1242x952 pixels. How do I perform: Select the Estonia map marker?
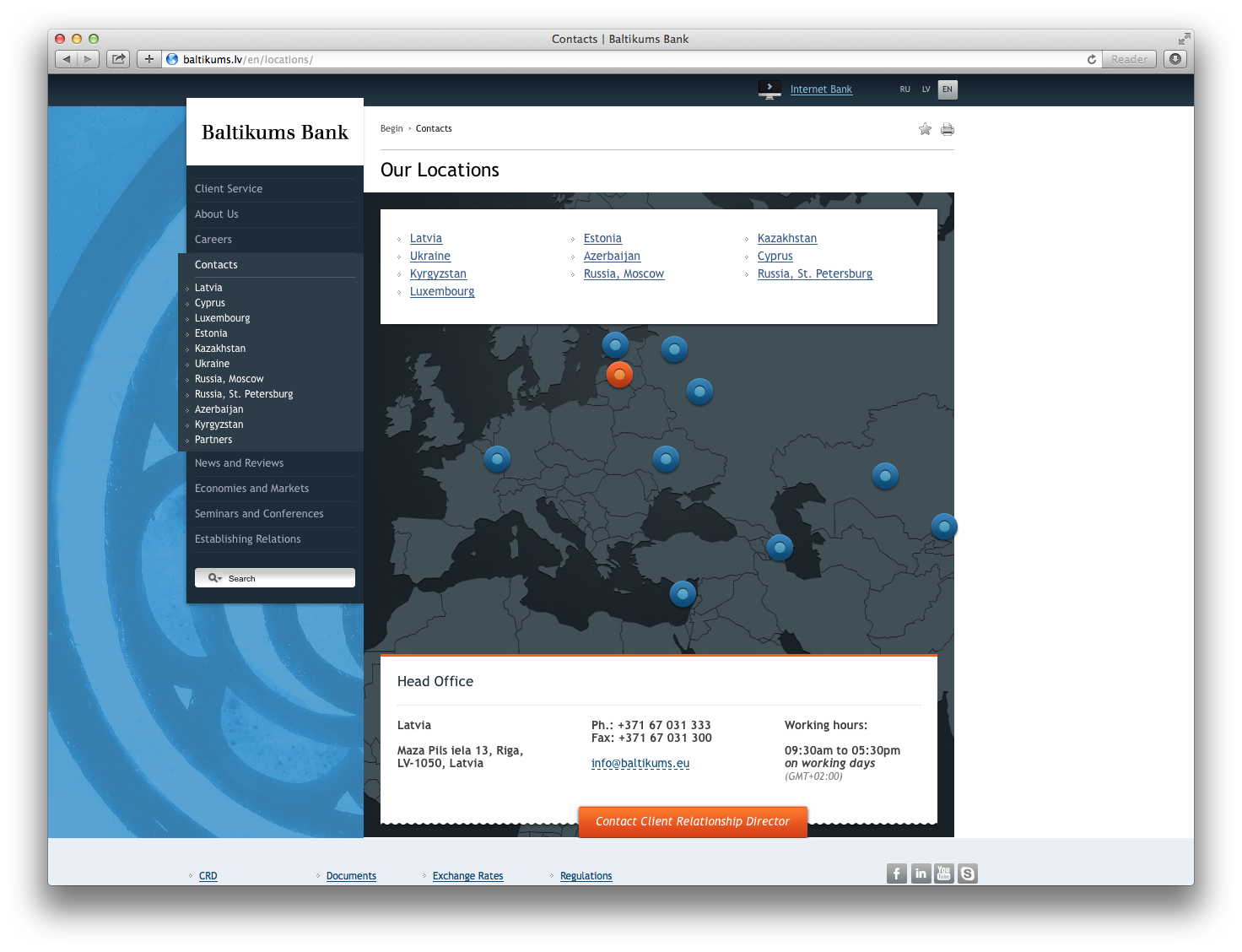coord(615,344)
